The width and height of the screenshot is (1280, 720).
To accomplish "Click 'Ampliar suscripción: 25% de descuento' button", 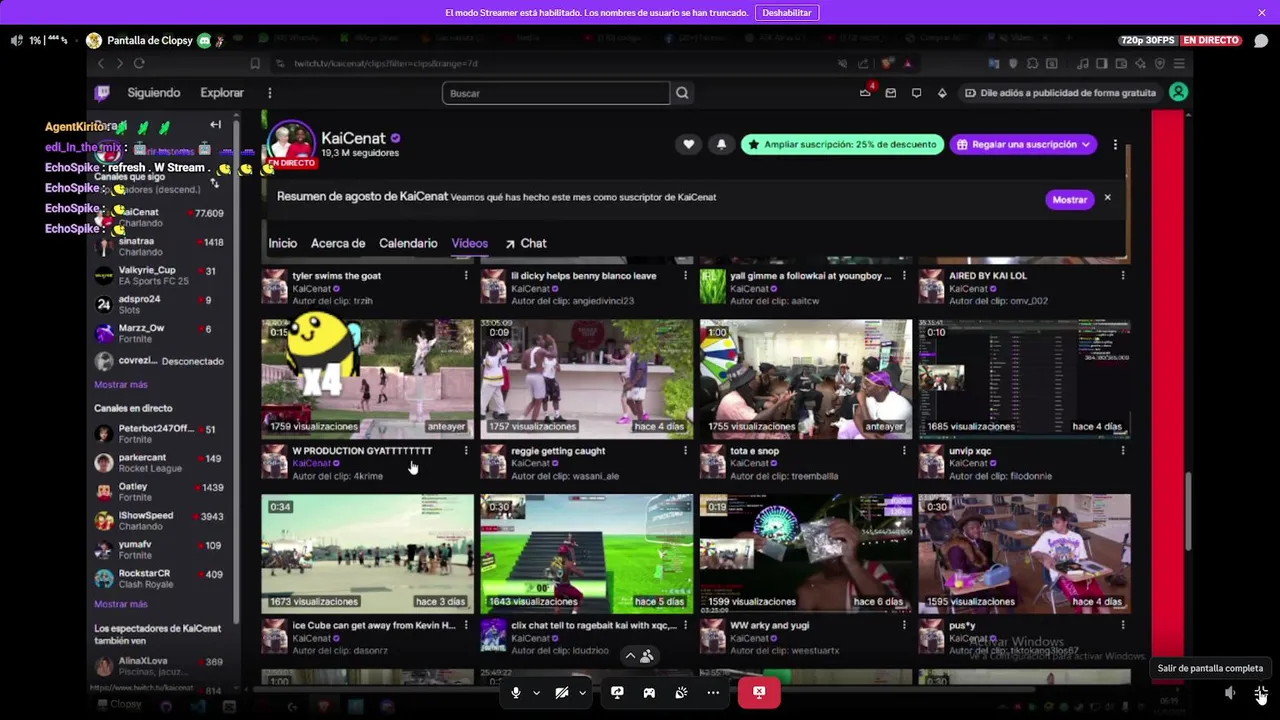I will pyautogui.click(x=843, y=144).
